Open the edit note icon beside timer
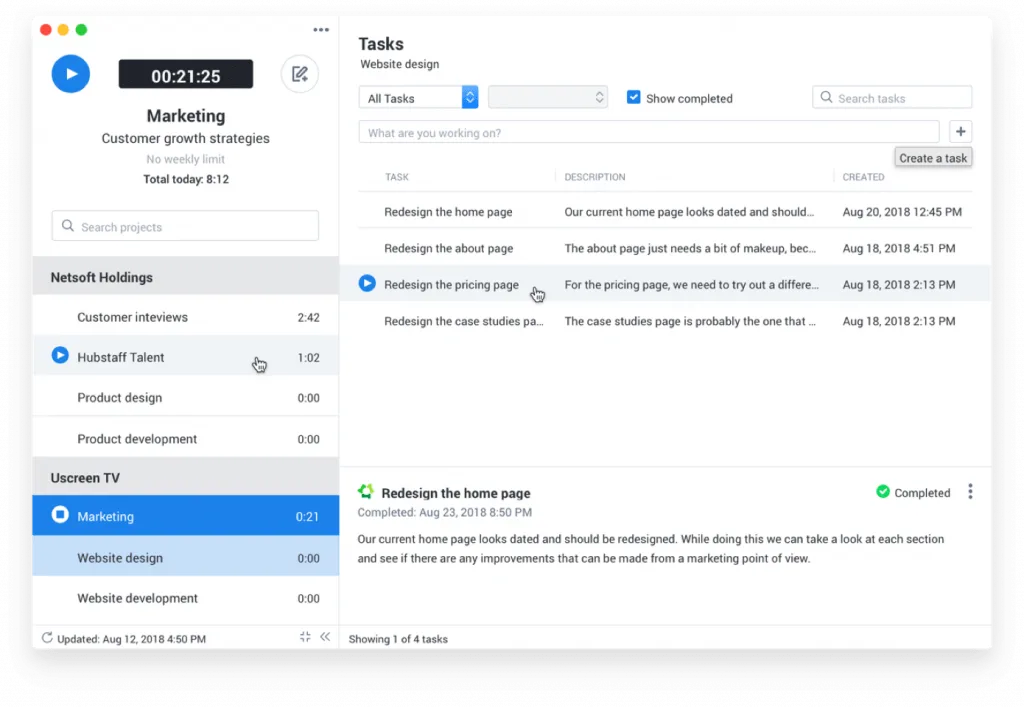The width and height of the screenshot is (1024, 707). point(300,74)
